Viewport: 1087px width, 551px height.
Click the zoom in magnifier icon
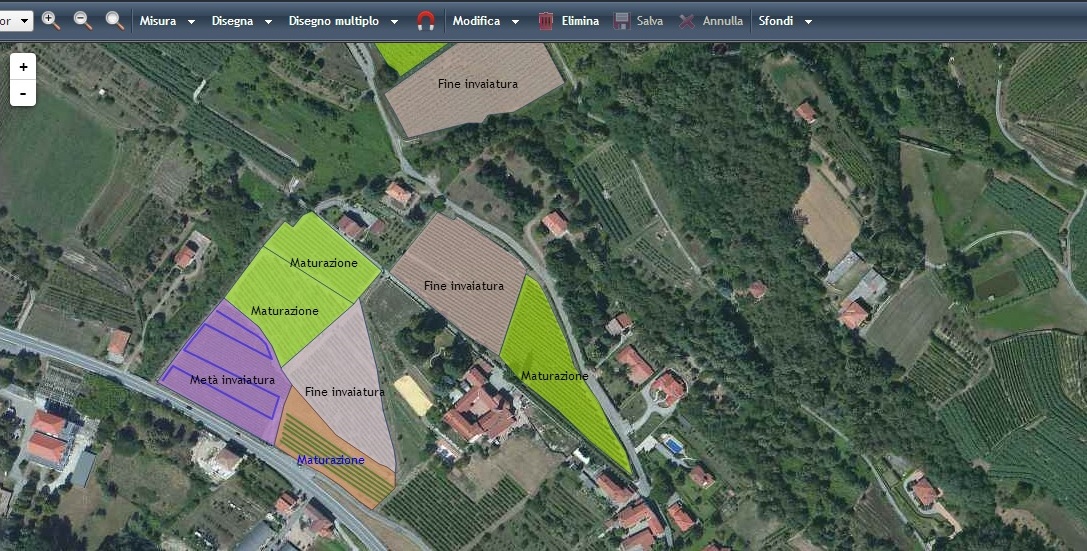pos(51,20)
